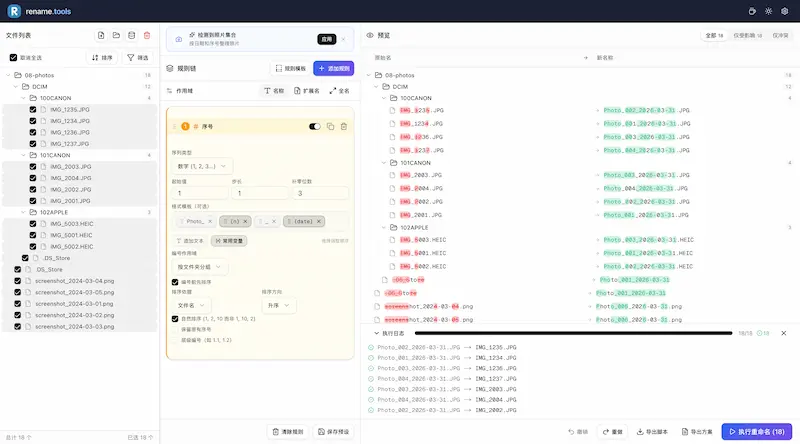Click the open folder icon in file list header

pos(116,36)
